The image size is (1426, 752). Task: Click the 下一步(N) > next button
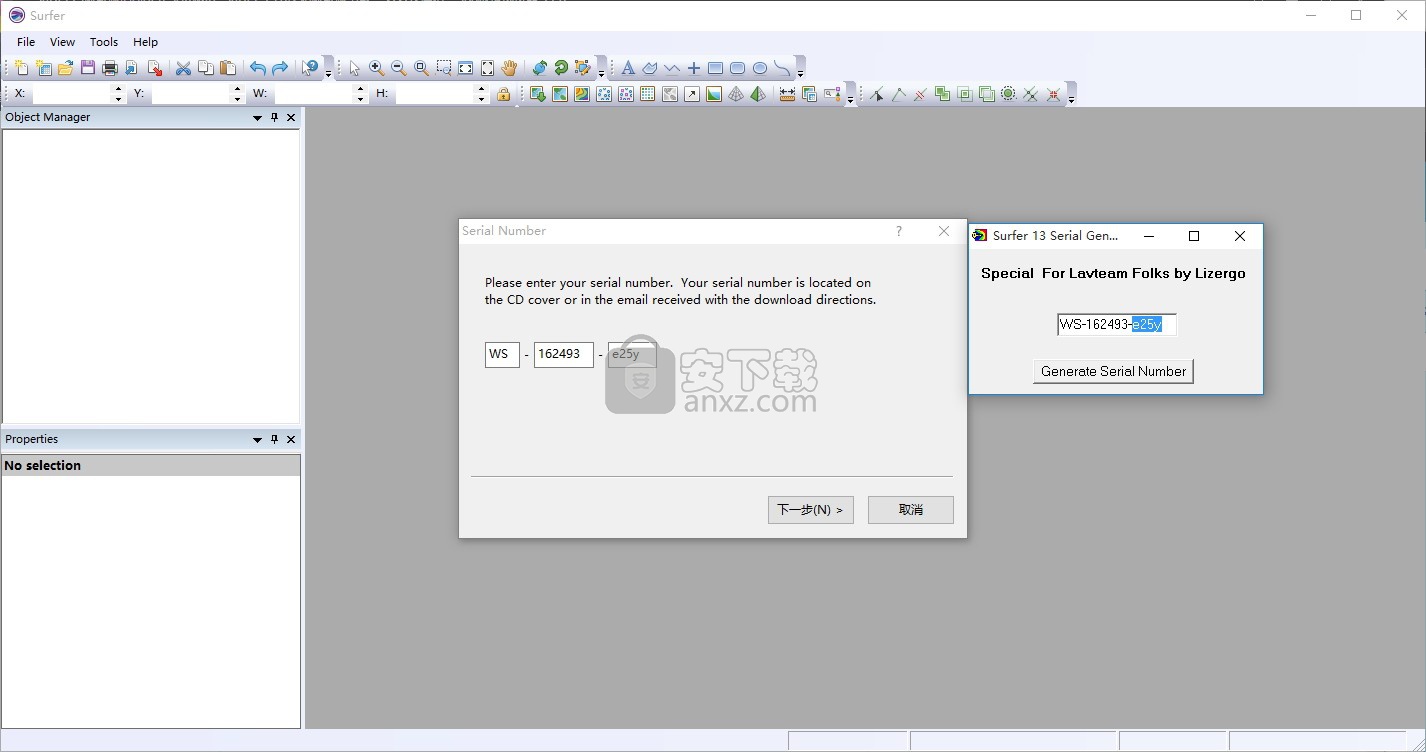811,510
